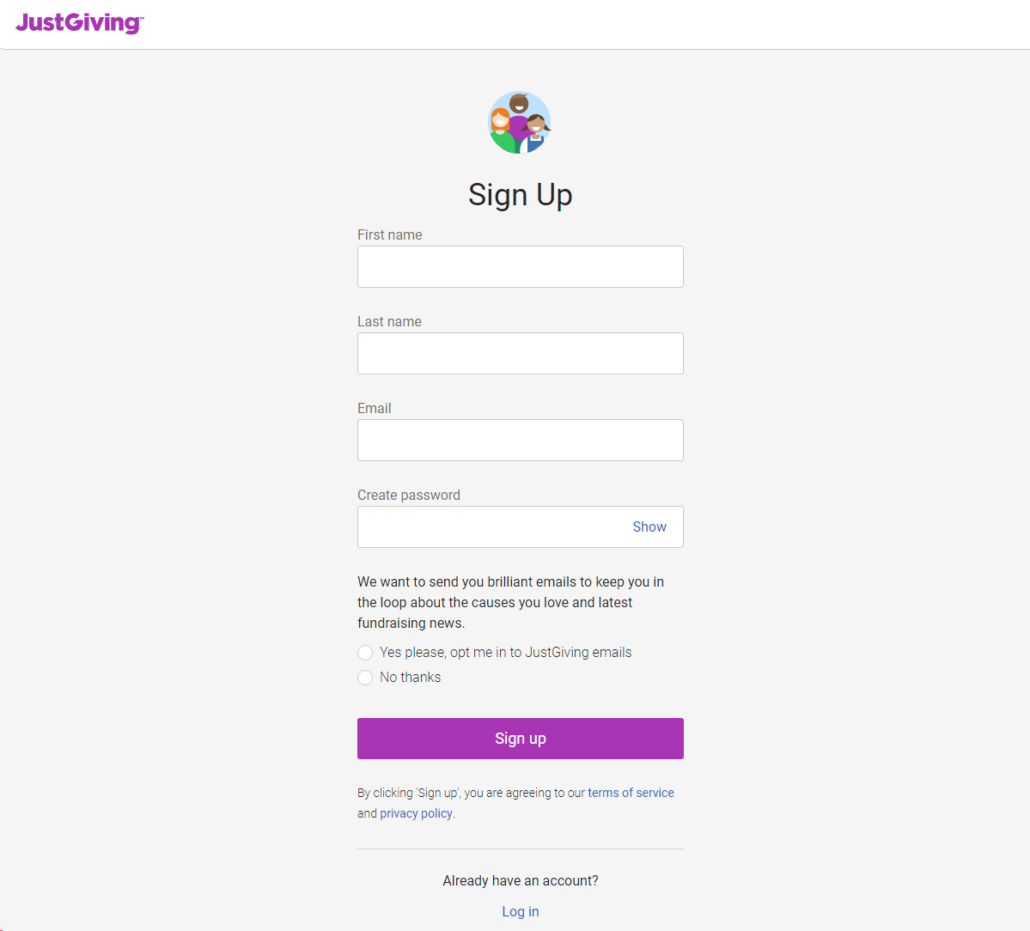The width and height of the screenshot is (1030, 931).
Task: Click 'Already have an account?' text
Action: pyautogui.click(x=520, y=881)
